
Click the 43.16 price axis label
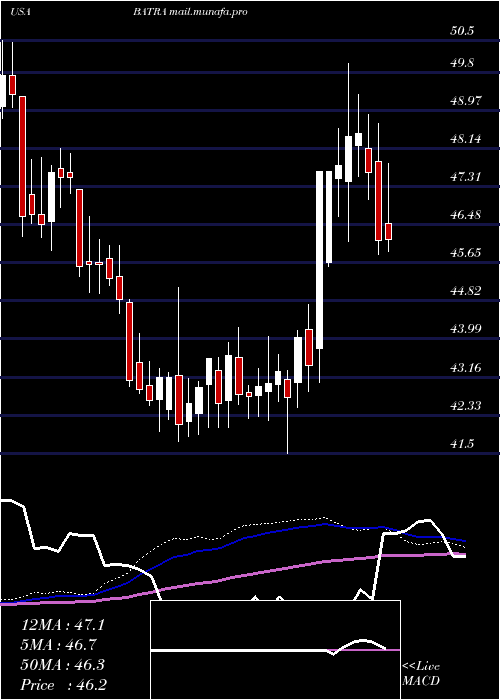(x=466, y=368)
